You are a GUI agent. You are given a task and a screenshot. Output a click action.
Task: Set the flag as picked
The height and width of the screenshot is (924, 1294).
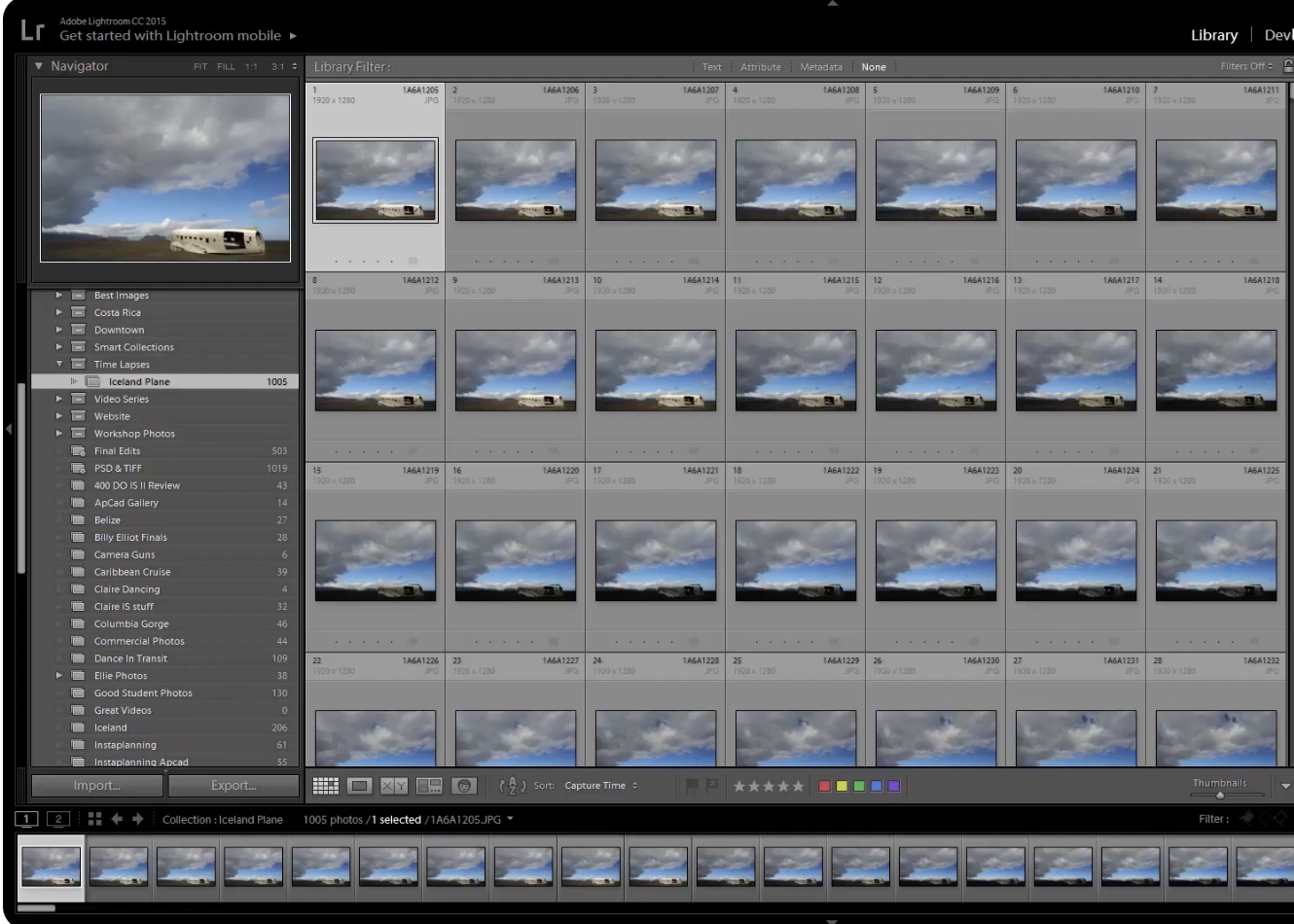coord(693,785)
